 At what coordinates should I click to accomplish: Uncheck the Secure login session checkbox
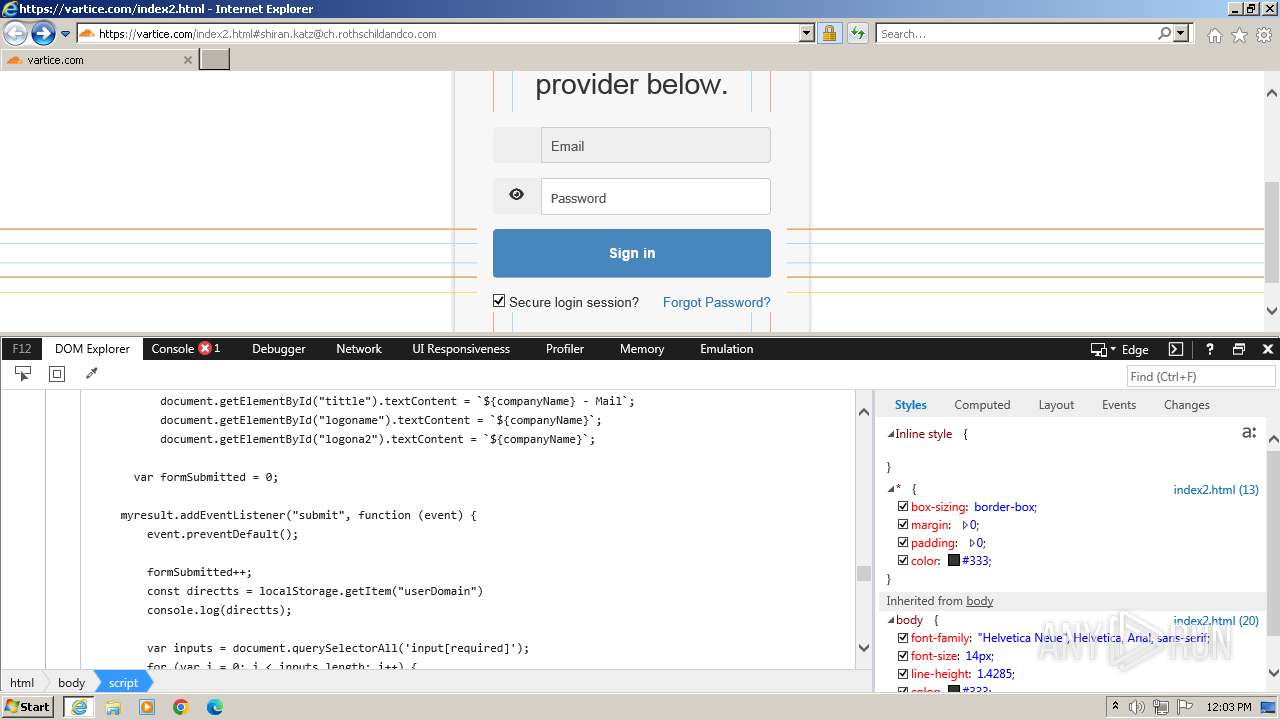499,301
